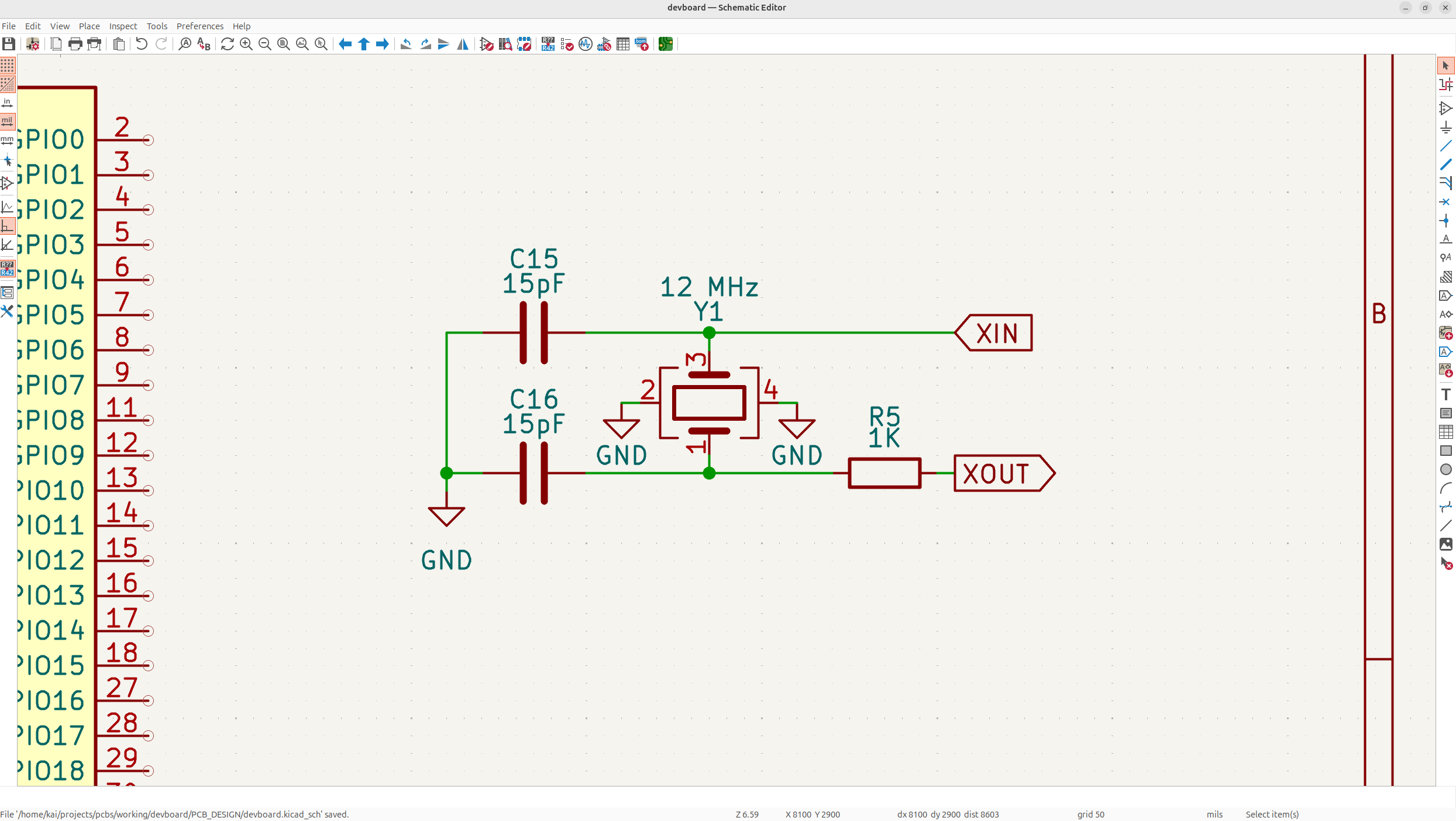This screenshot has height=821, width=1456.
Task: Open the symbol editor tool
Action: click(487, 44)
